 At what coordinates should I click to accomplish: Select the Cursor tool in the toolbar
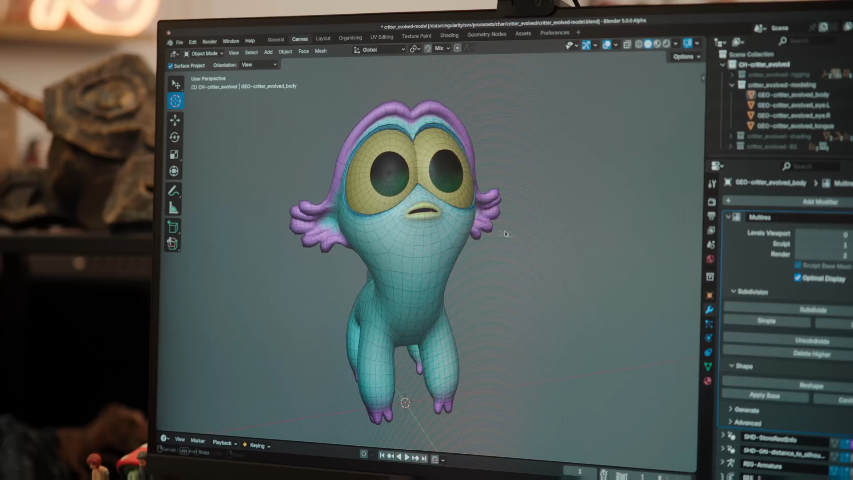tap(175, 101)
